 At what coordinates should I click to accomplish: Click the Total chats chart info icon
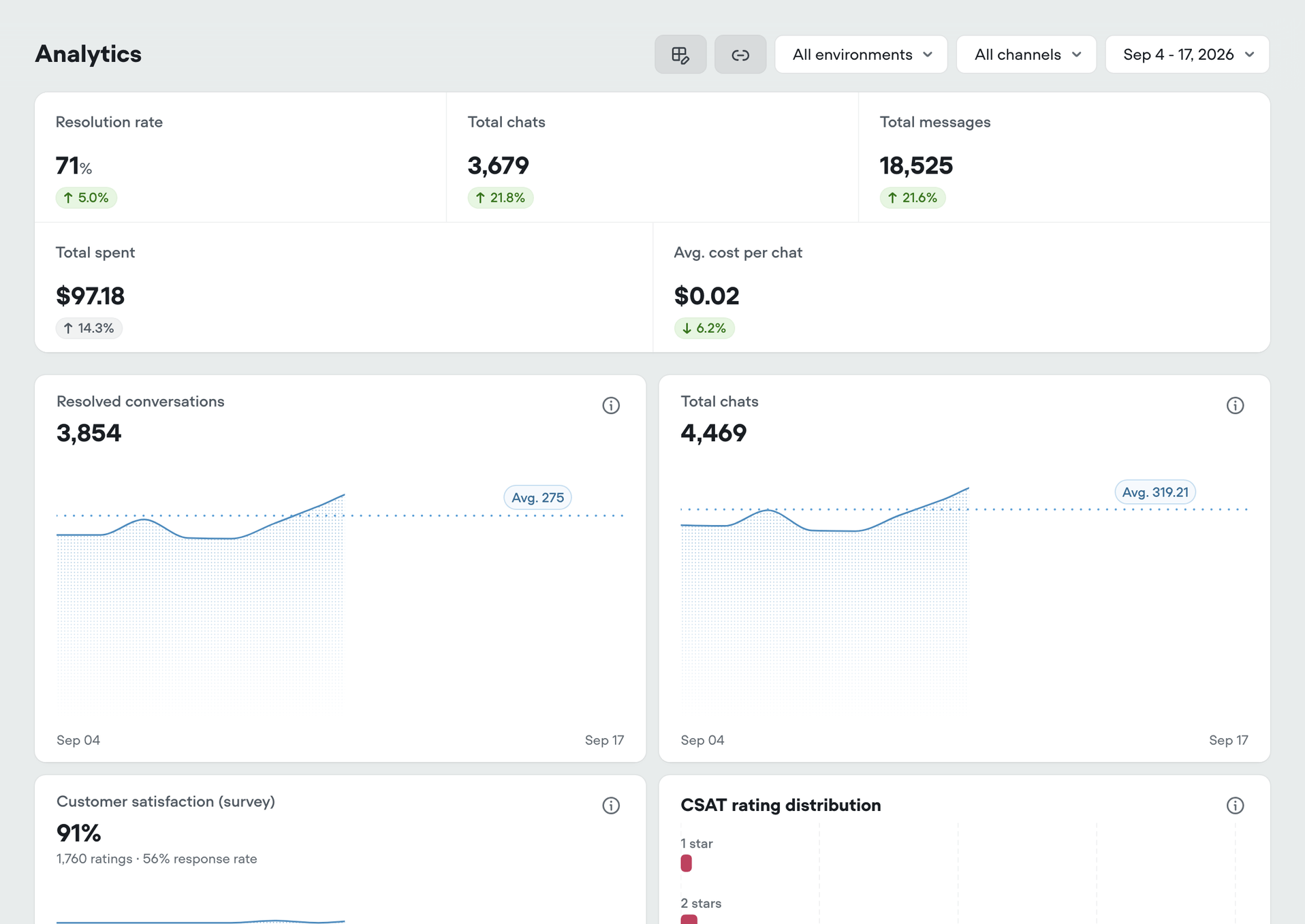point(1235,406)
